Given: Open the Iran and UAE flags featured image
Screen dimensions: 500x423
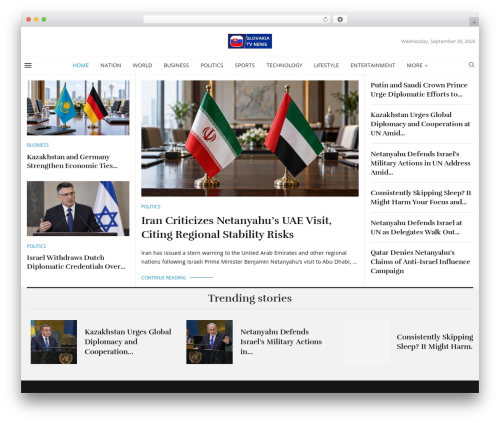Looking at the screenshot, I should (x=250, y=138).
